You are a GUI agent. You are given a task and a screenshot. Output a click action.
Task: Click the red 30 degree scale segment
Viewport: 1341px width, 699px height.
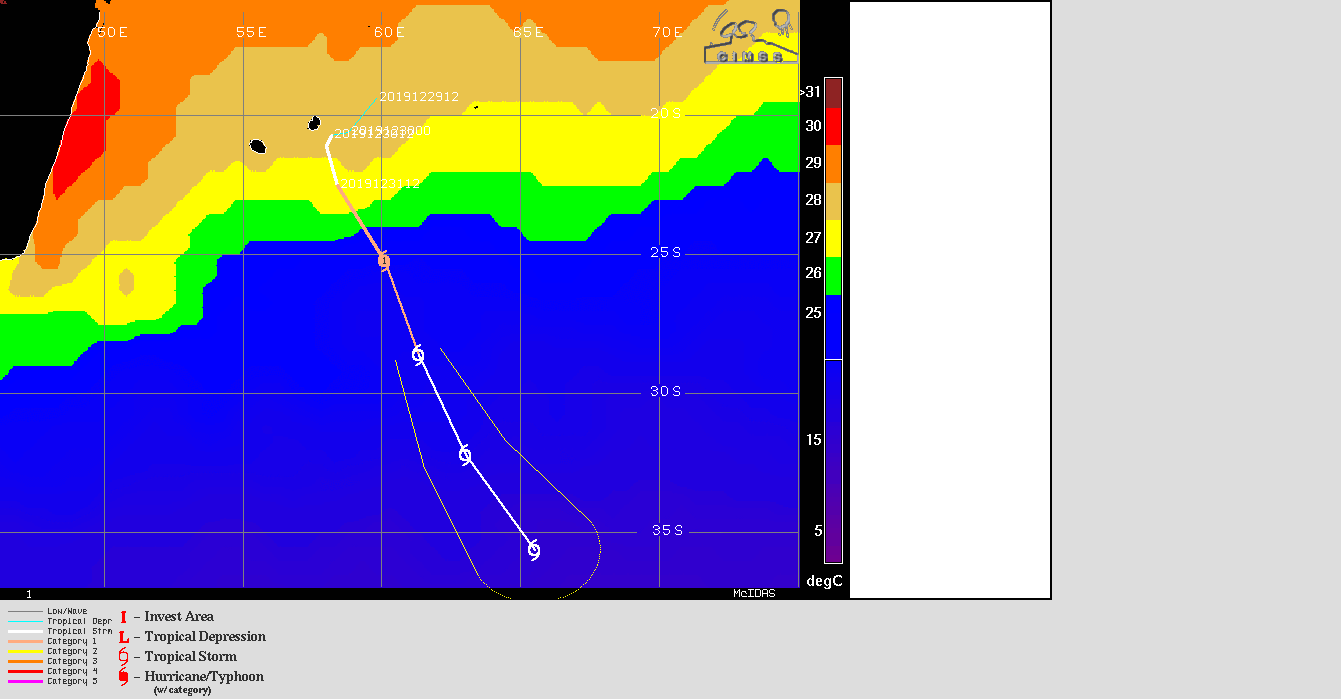[x=832, y=126]
